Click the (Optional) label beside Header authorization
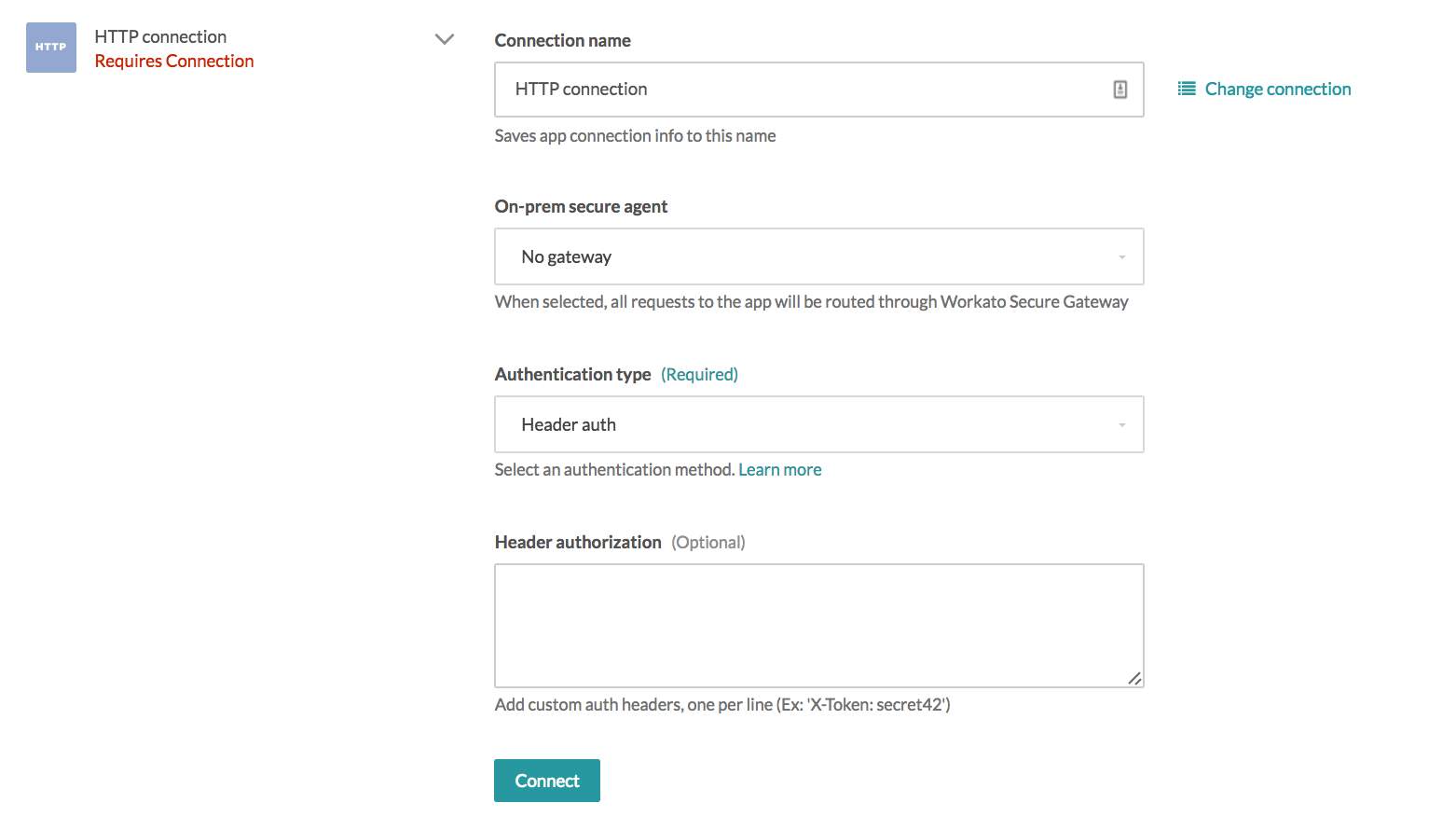The width and height of the screenshot is (1456, 830). point(707,541)
